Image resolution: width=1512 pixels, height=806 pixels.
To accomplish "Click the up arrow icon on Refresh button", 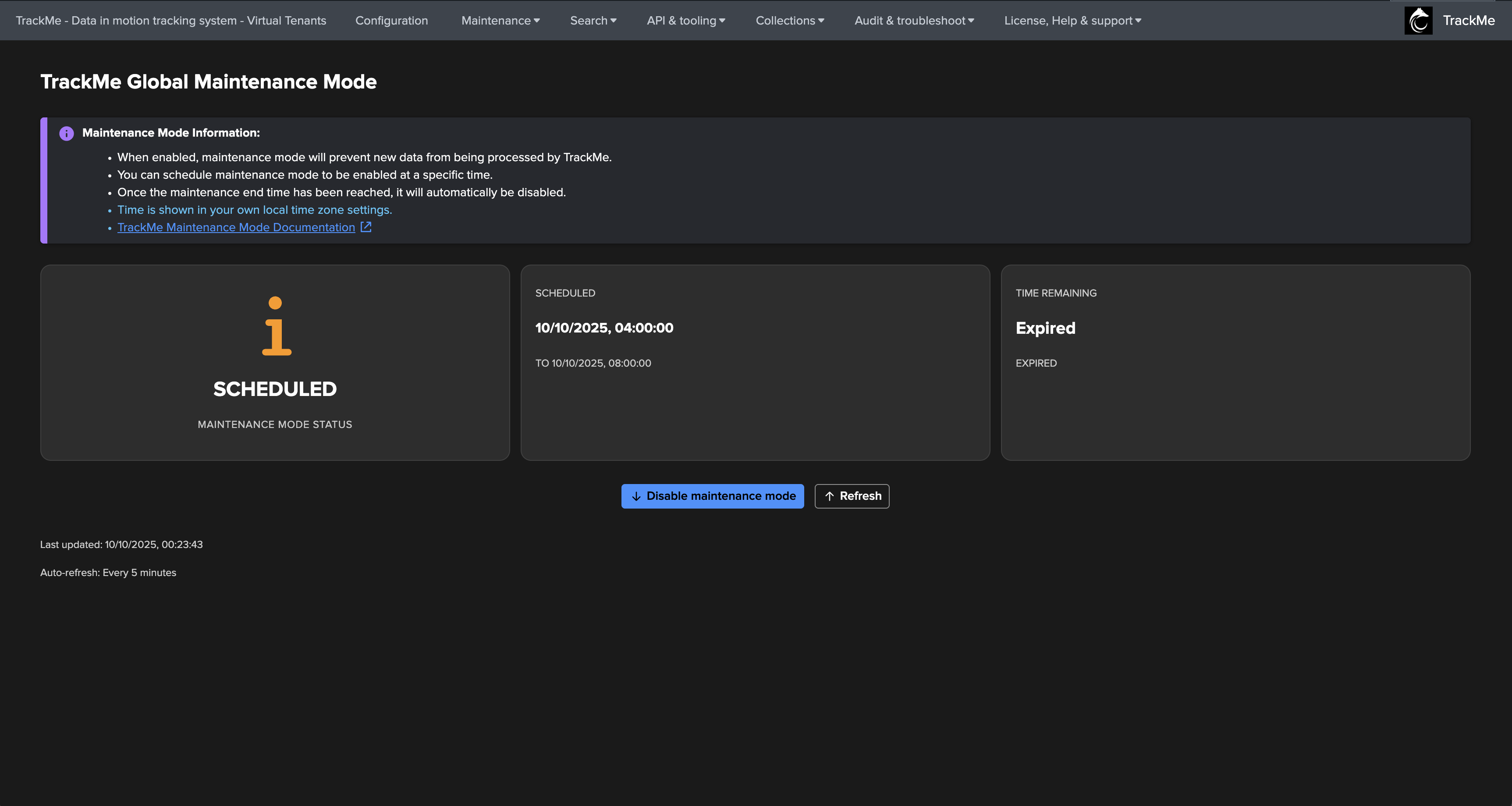I will [829, 496].
